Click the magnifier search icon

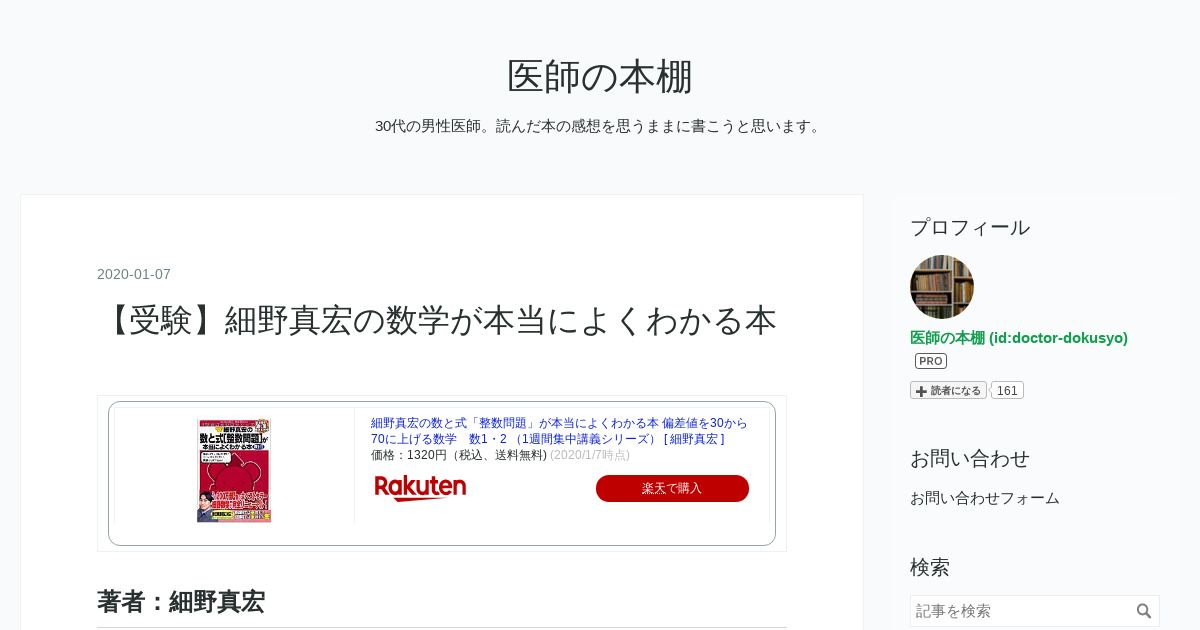[1144, 611]
